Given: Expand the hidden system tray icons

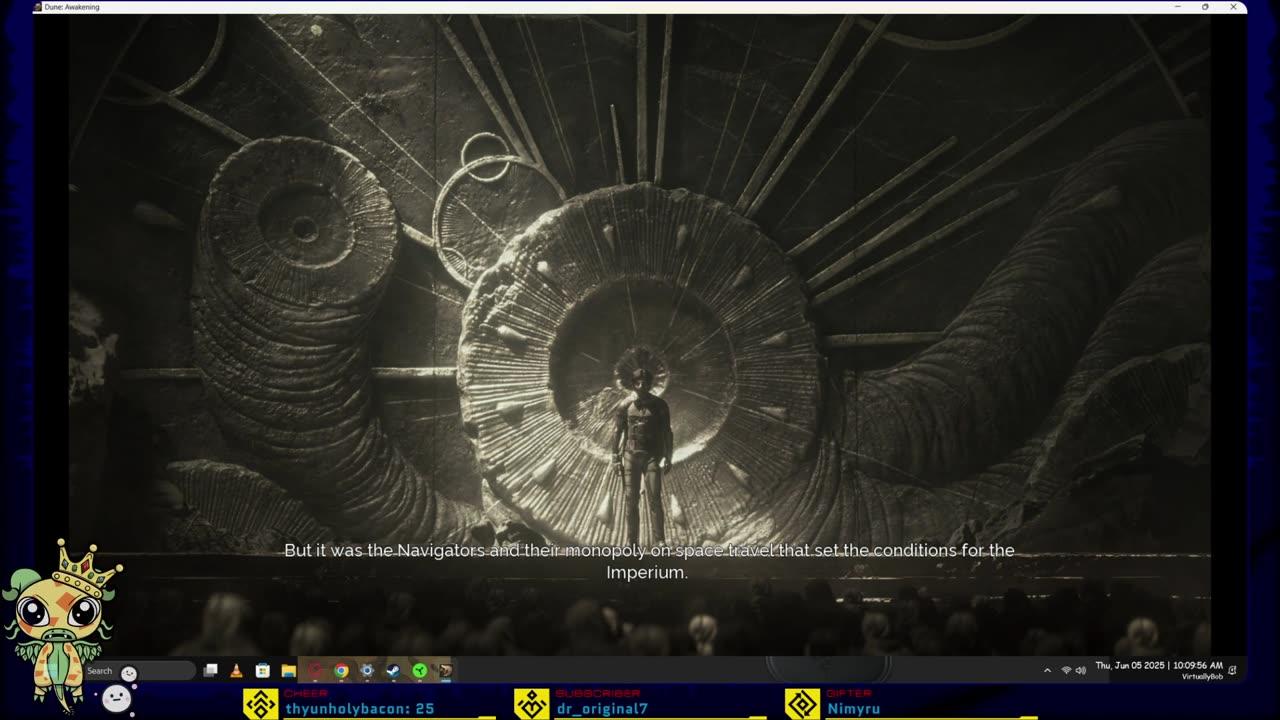Looking at the screenshot, I should point(1047,670).
